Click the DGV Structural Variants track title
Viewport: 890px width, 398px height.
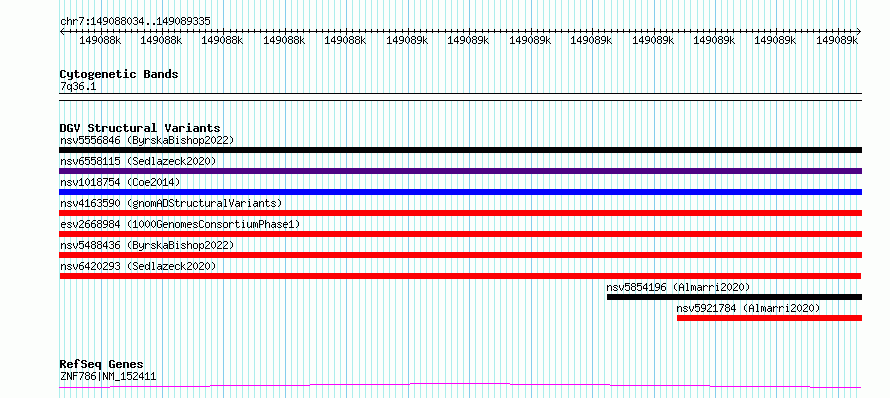click(140, 128)
